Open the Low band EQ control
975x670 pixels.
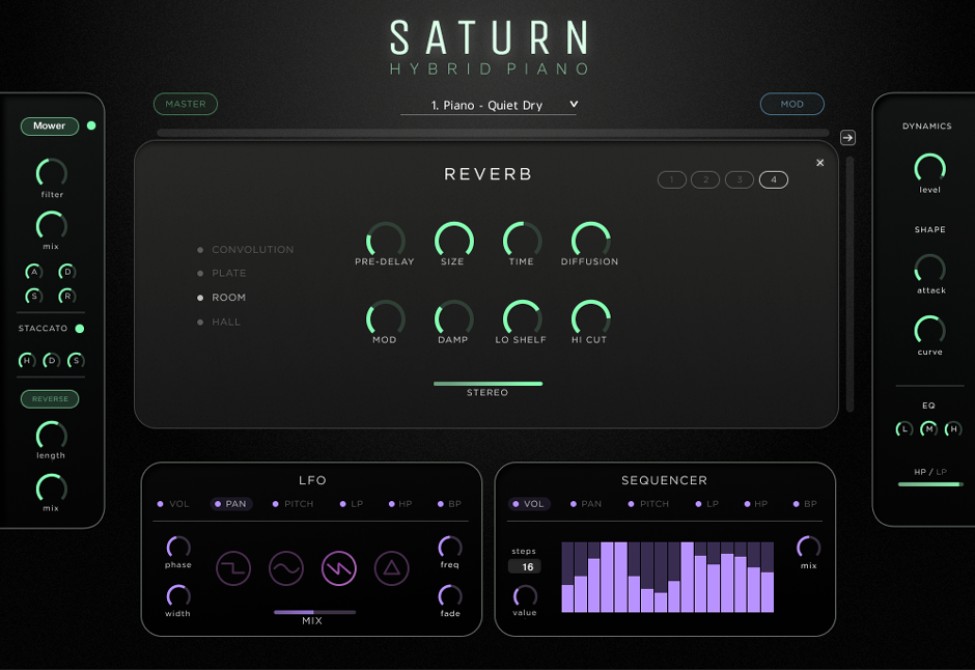(x=904, y=429)
